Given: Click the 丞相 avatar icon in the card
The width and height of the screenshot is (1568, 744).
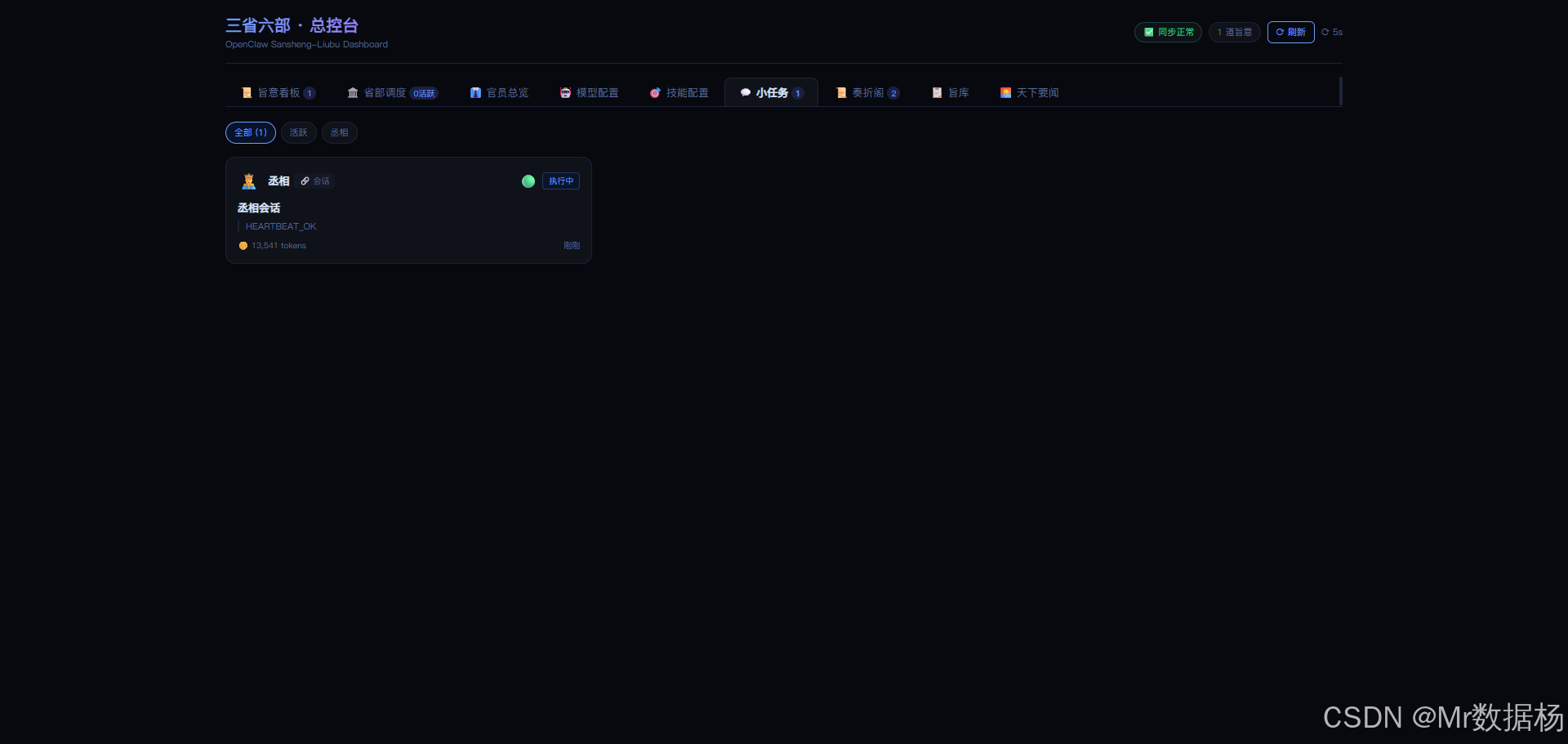Looking at the screenshot, I should 249,181.
